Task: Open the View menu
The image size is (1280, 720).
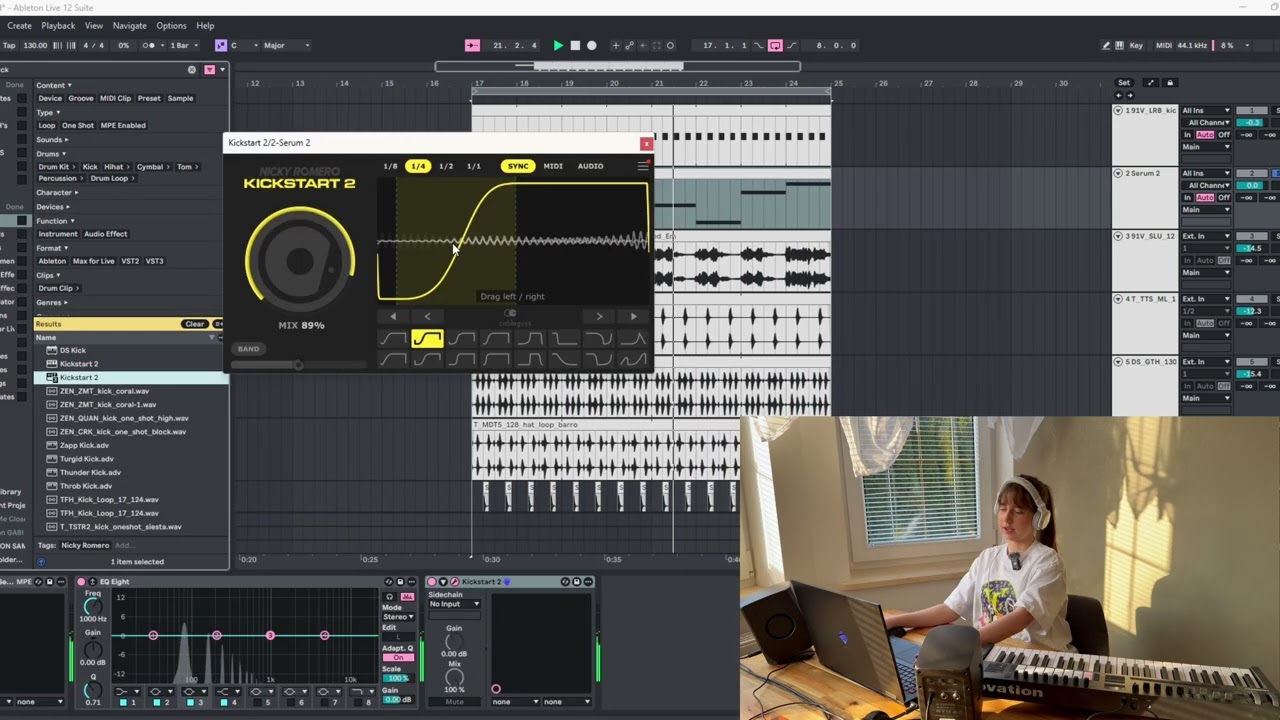Action: [94, 26]
